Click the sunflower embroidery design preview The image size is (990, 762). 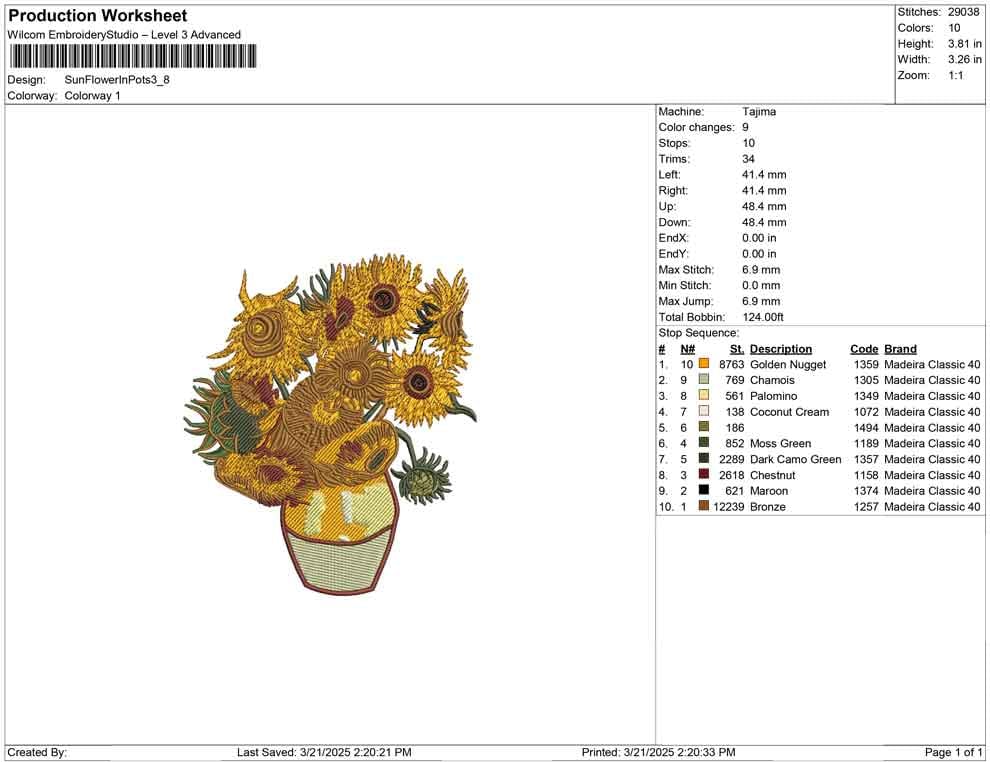click(x=330, y=424)
